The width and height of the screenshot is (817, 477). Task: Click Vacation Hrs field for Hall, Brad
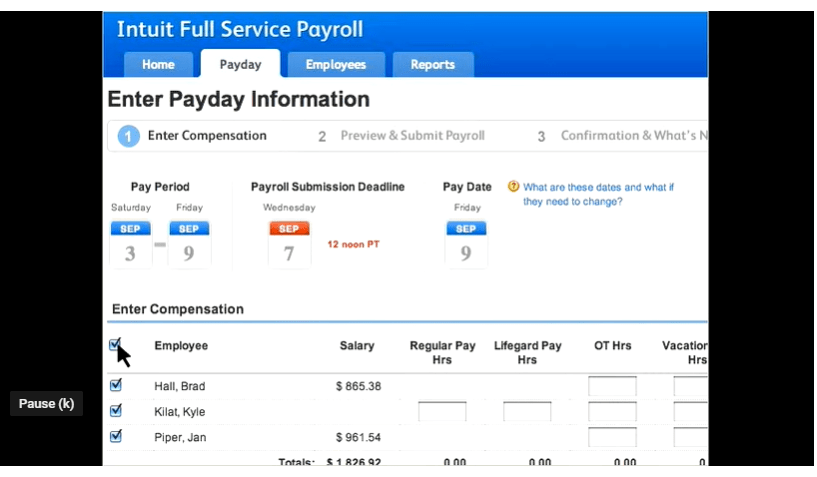[690, 386]
